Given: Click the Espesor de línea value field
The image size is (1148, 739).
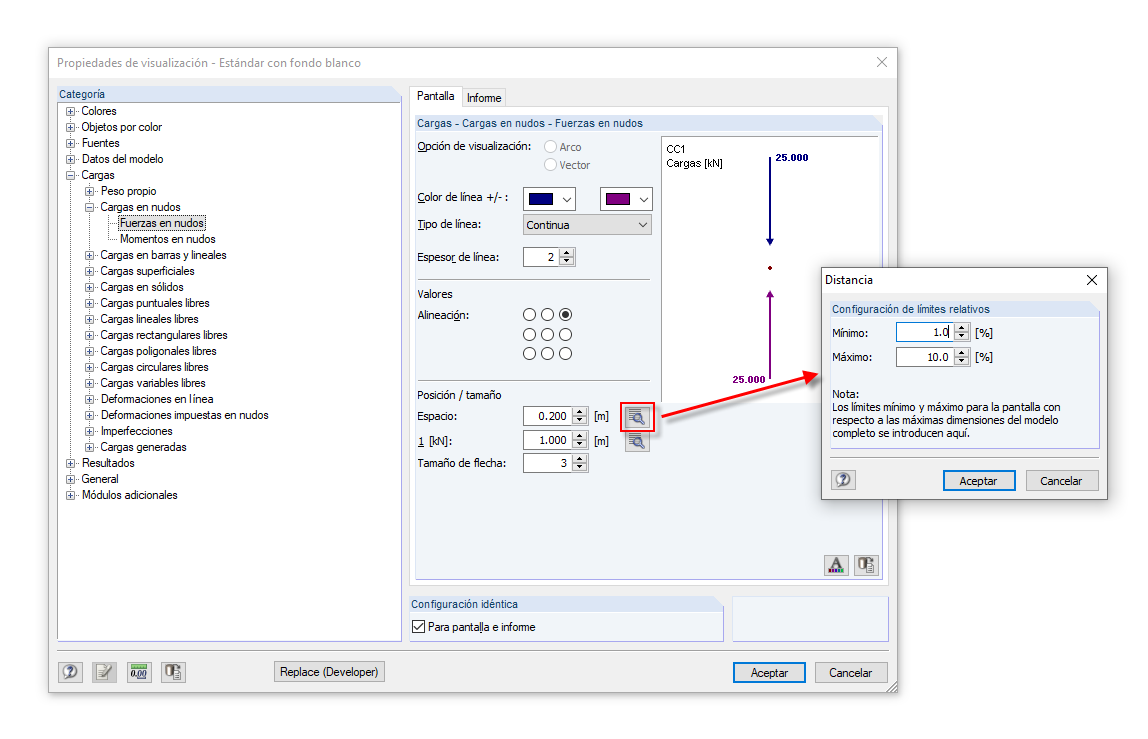Looking at the screenshot, I should pyautogui.click(x=541, y=257).
